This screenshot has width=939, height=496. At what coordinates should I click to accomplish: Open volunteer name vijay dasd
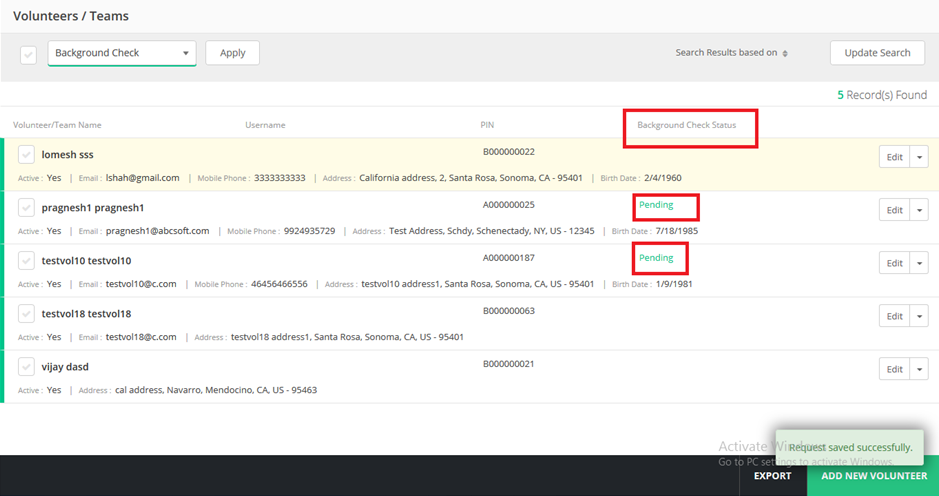point(65,367)
